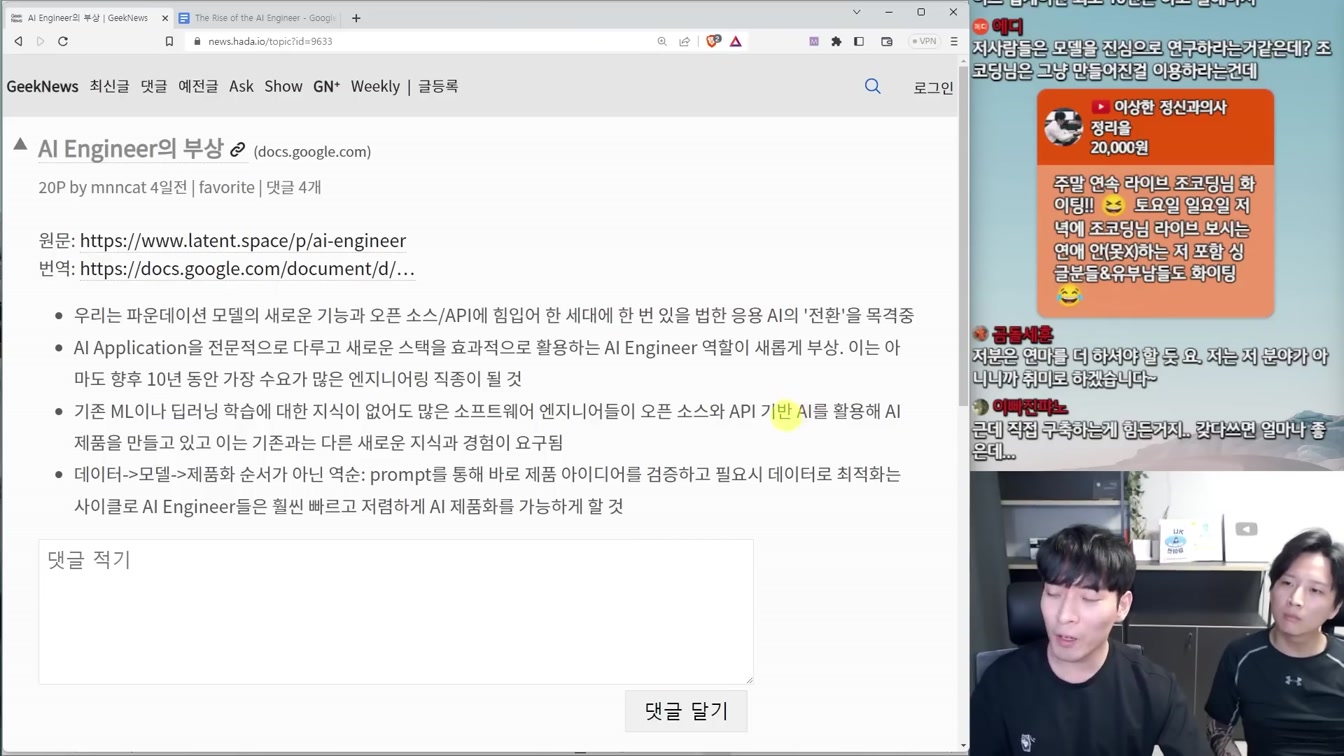Image resolution: width=1344 pixels, height=756 pixels.
Task: Open the latent.space original article link
Action: point(243,240)
